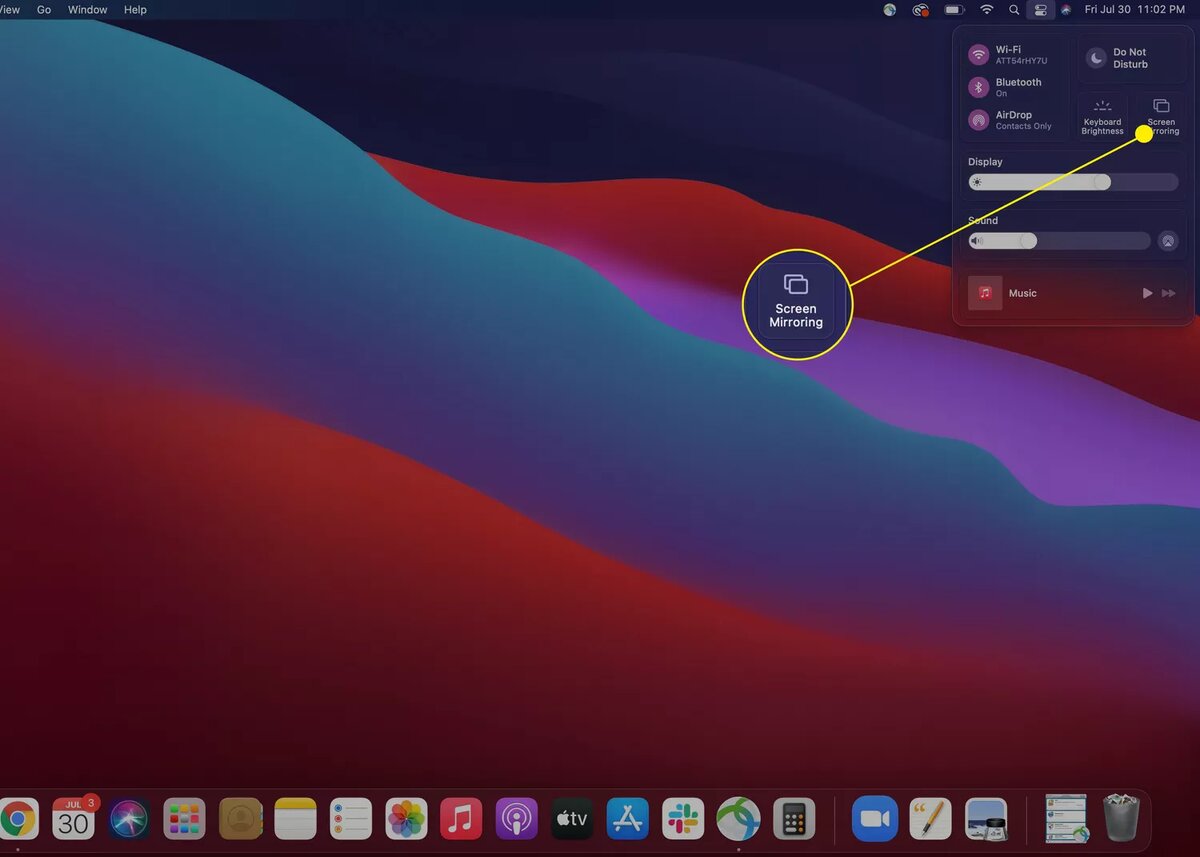Open the App Store from the Dock
Screen dimensions: 1200x857
click(x=628, y=819)
